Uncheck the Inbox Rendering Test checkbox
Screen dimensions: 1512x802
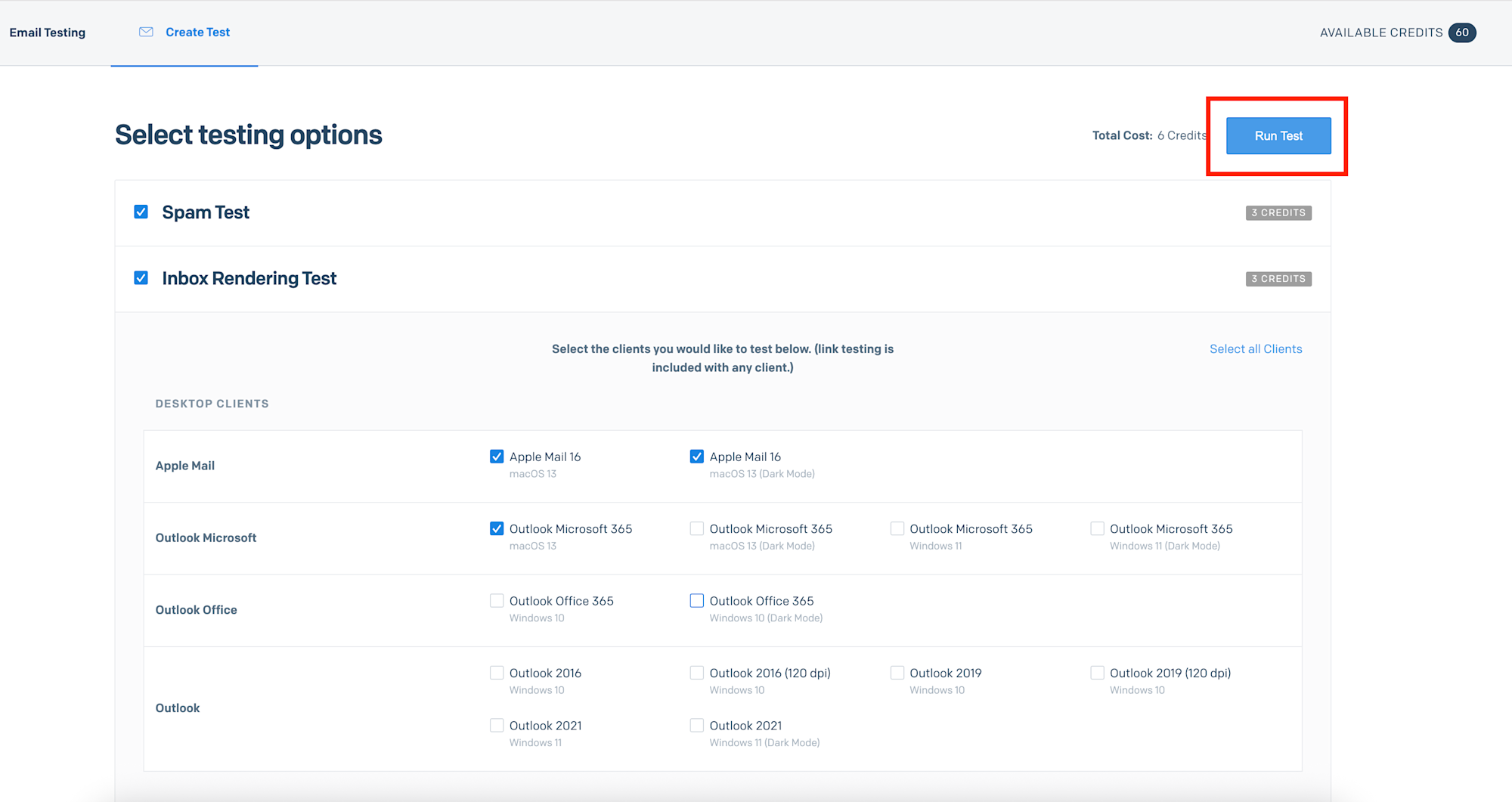click(141, 278)
